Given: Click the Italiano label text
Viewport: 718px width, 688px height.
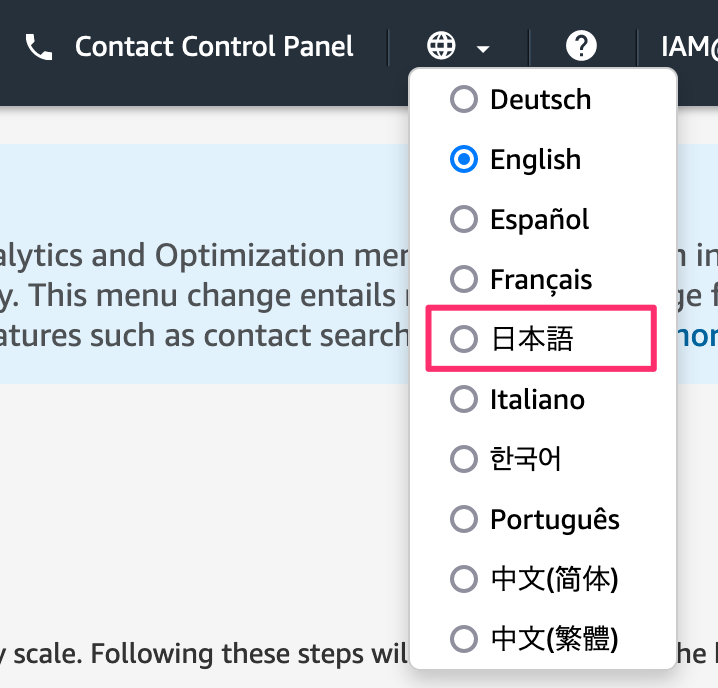Looking at the screenshot, I should click(537, 400).
